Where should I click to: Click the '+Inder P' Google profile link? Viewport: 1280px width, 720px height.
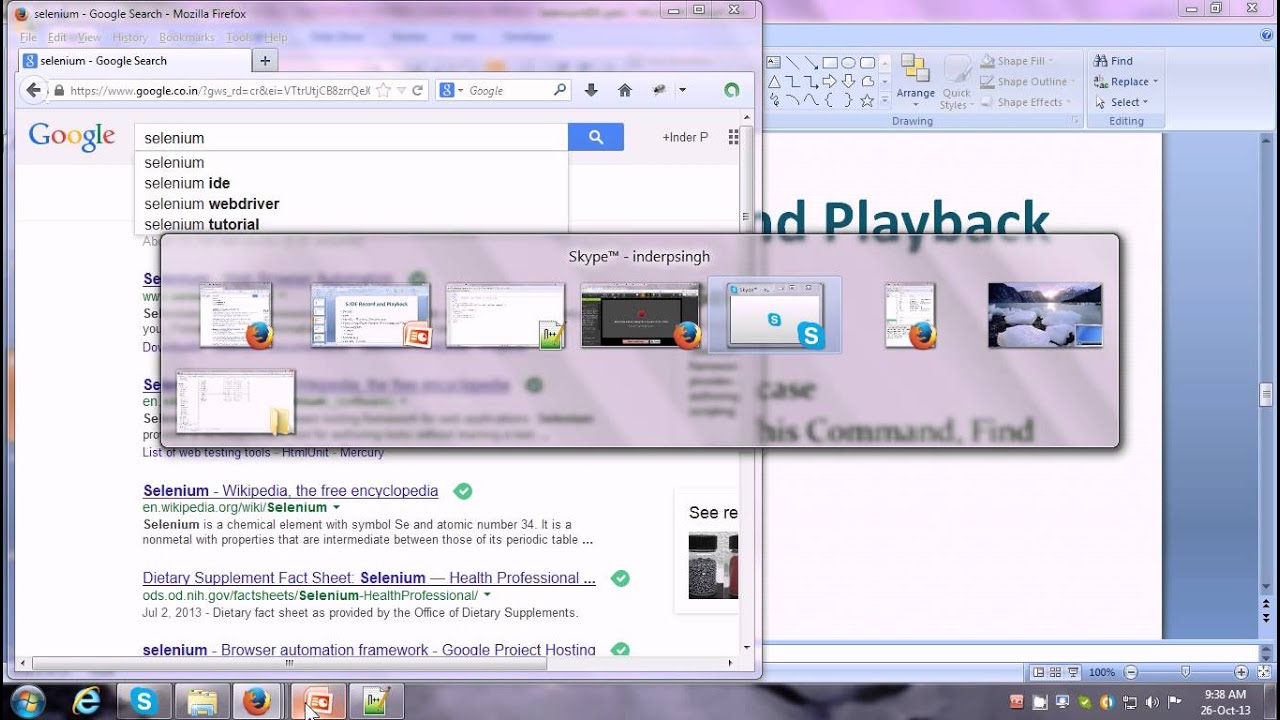[685, 137]
